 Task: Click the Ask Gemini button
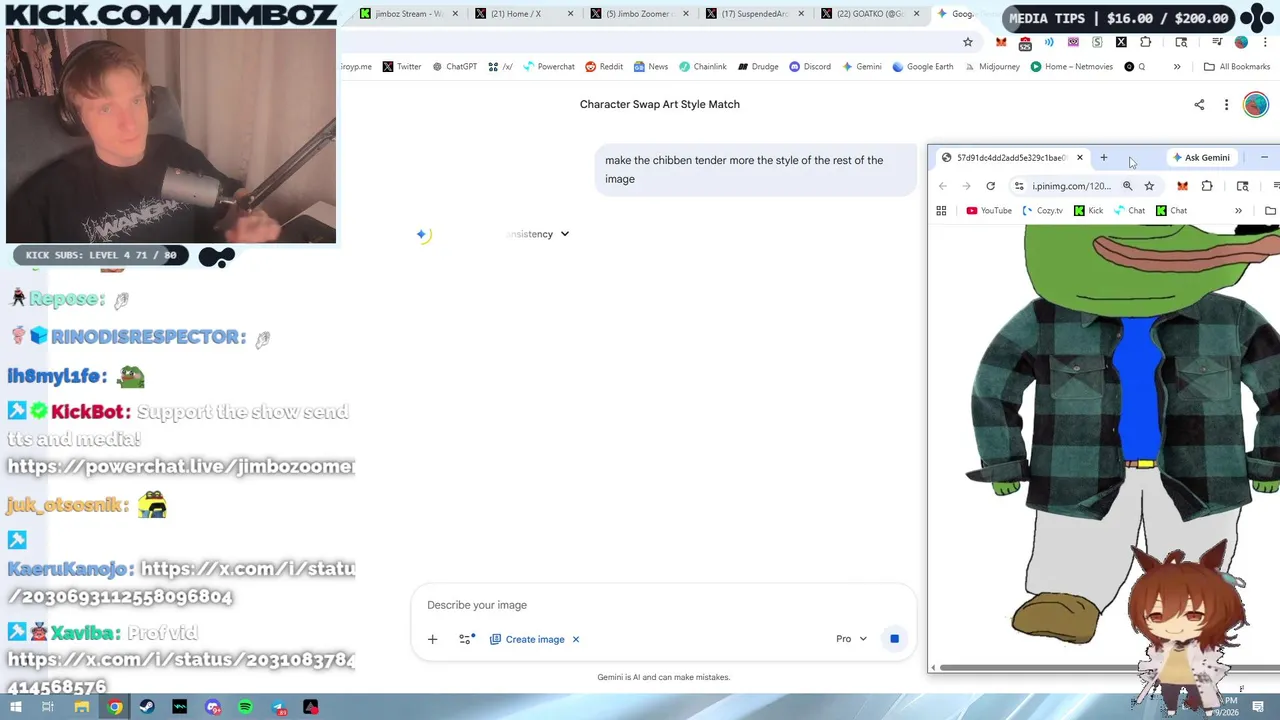point(1201,158)
